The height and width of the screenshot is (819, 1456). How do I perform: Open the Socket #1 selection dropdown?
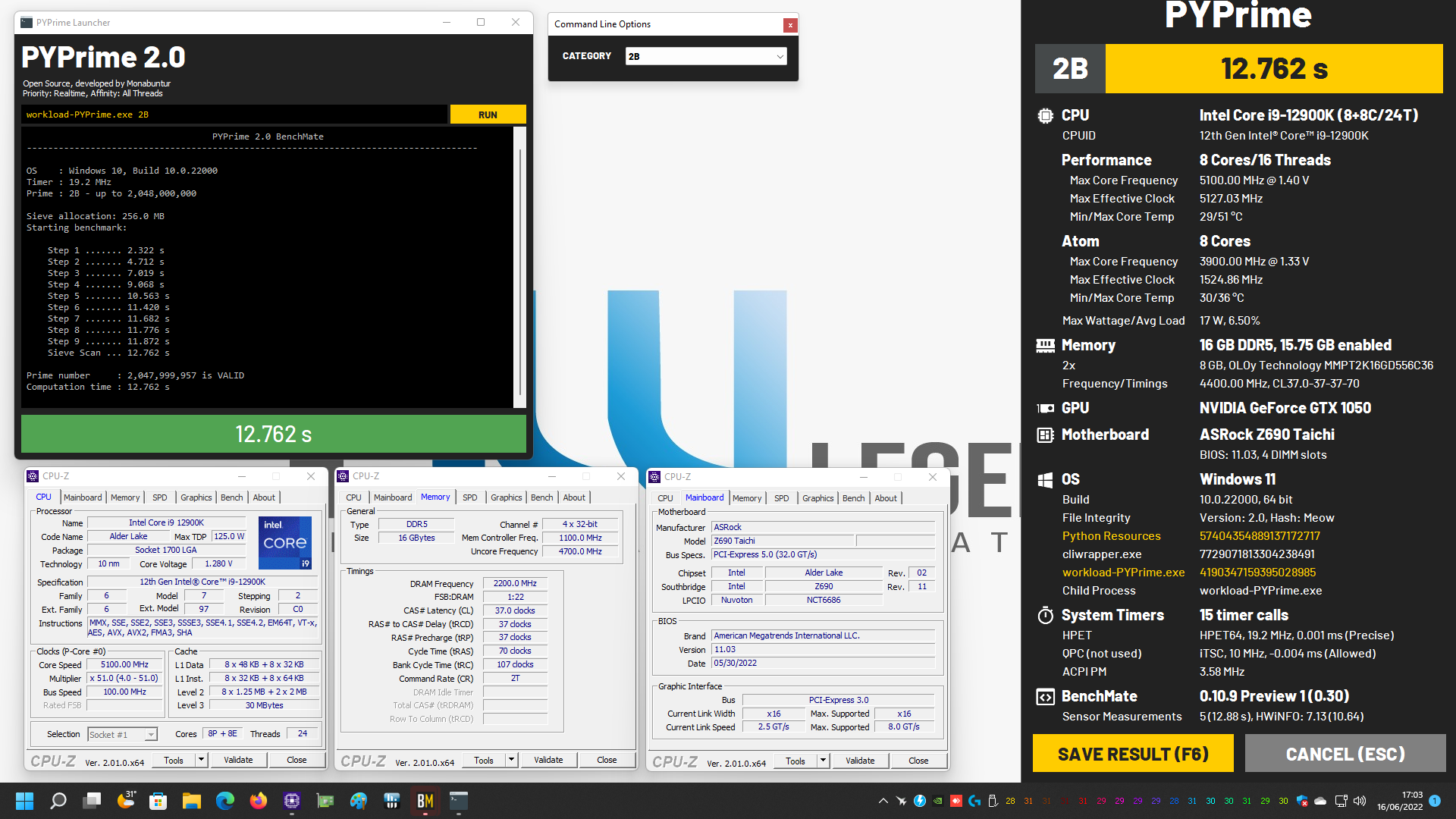(x=122, y=734)
